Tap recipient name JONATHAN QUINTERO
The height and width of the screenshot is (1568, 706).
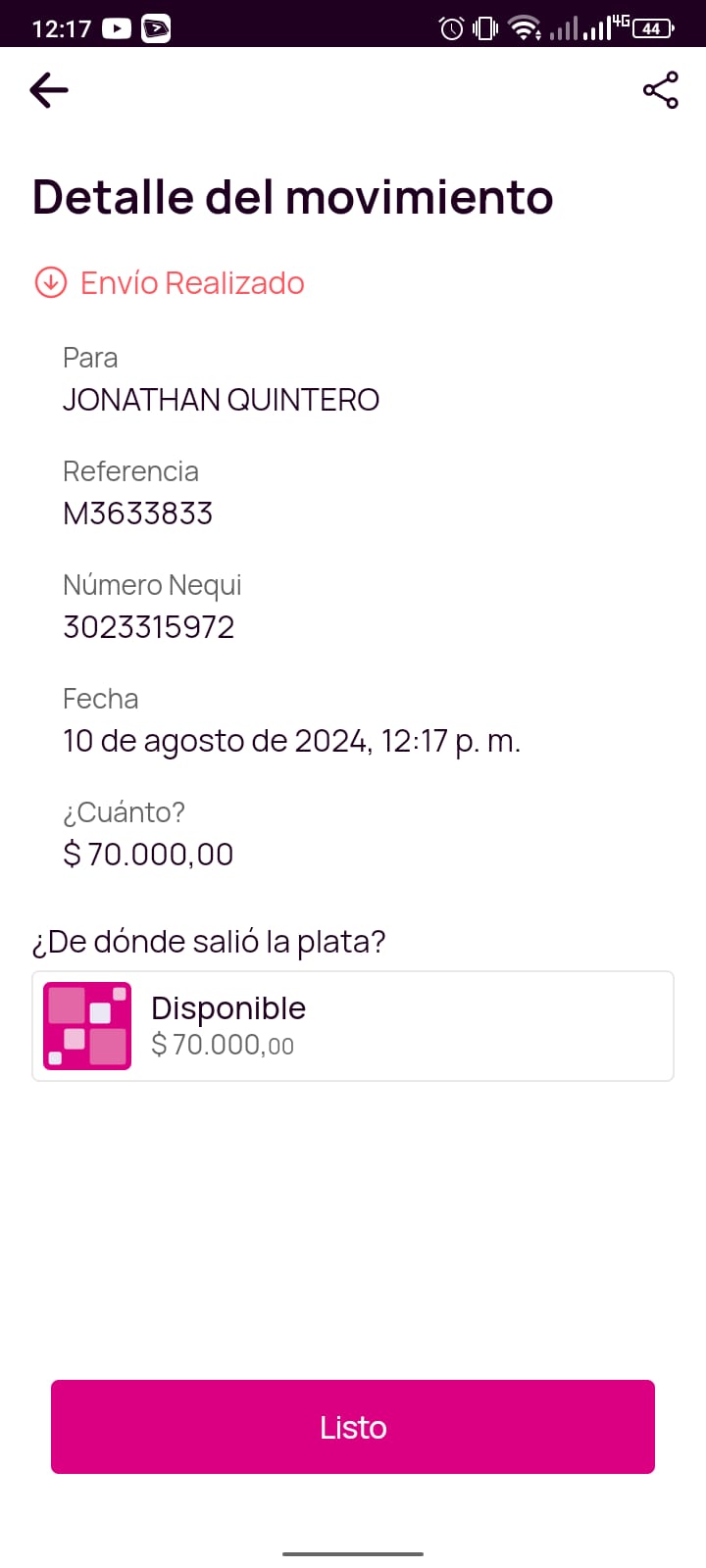pyautogui.click(x=221, y=400)
